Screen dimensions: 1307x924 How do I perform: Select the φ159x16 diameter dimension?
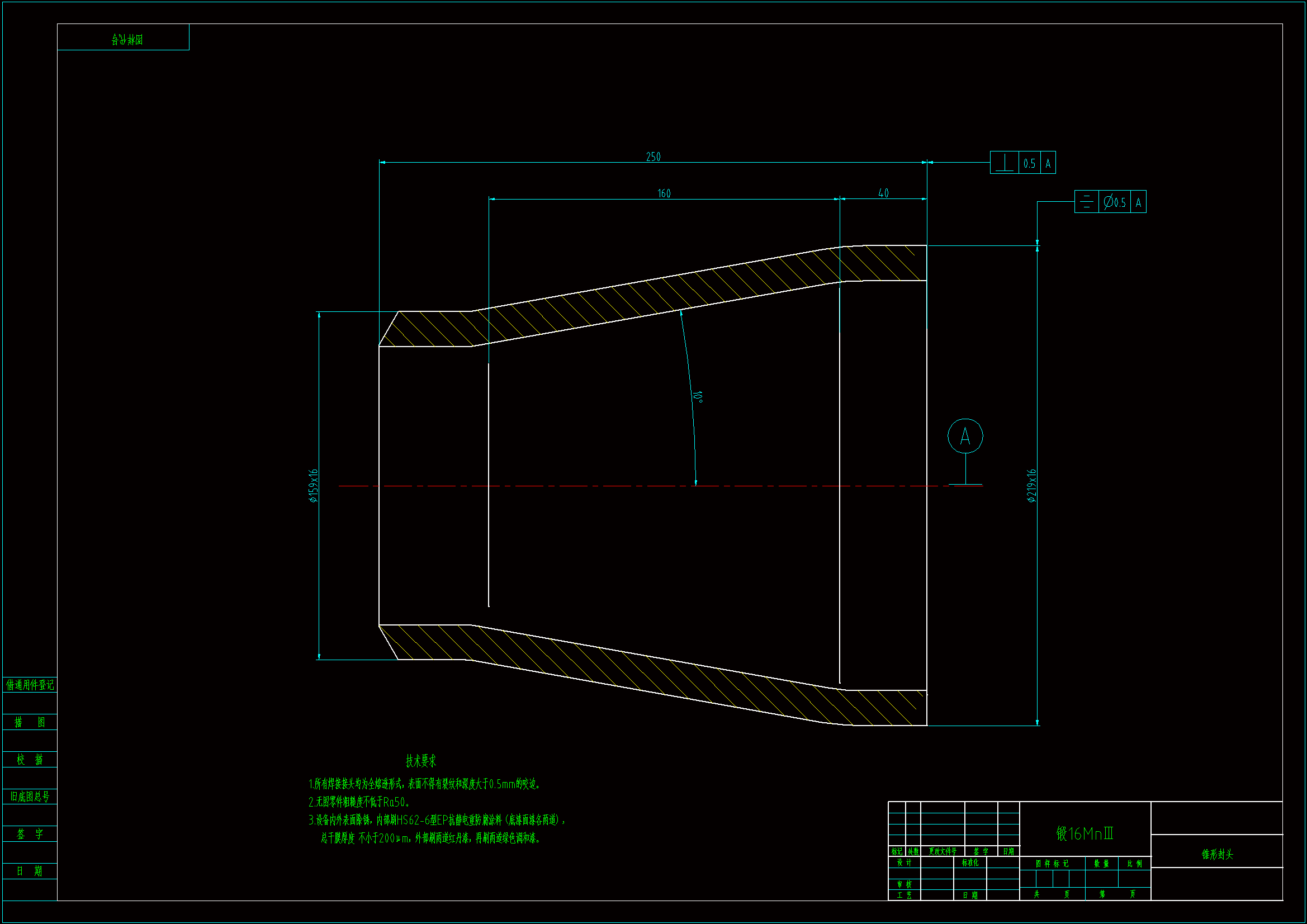(313, 486)
